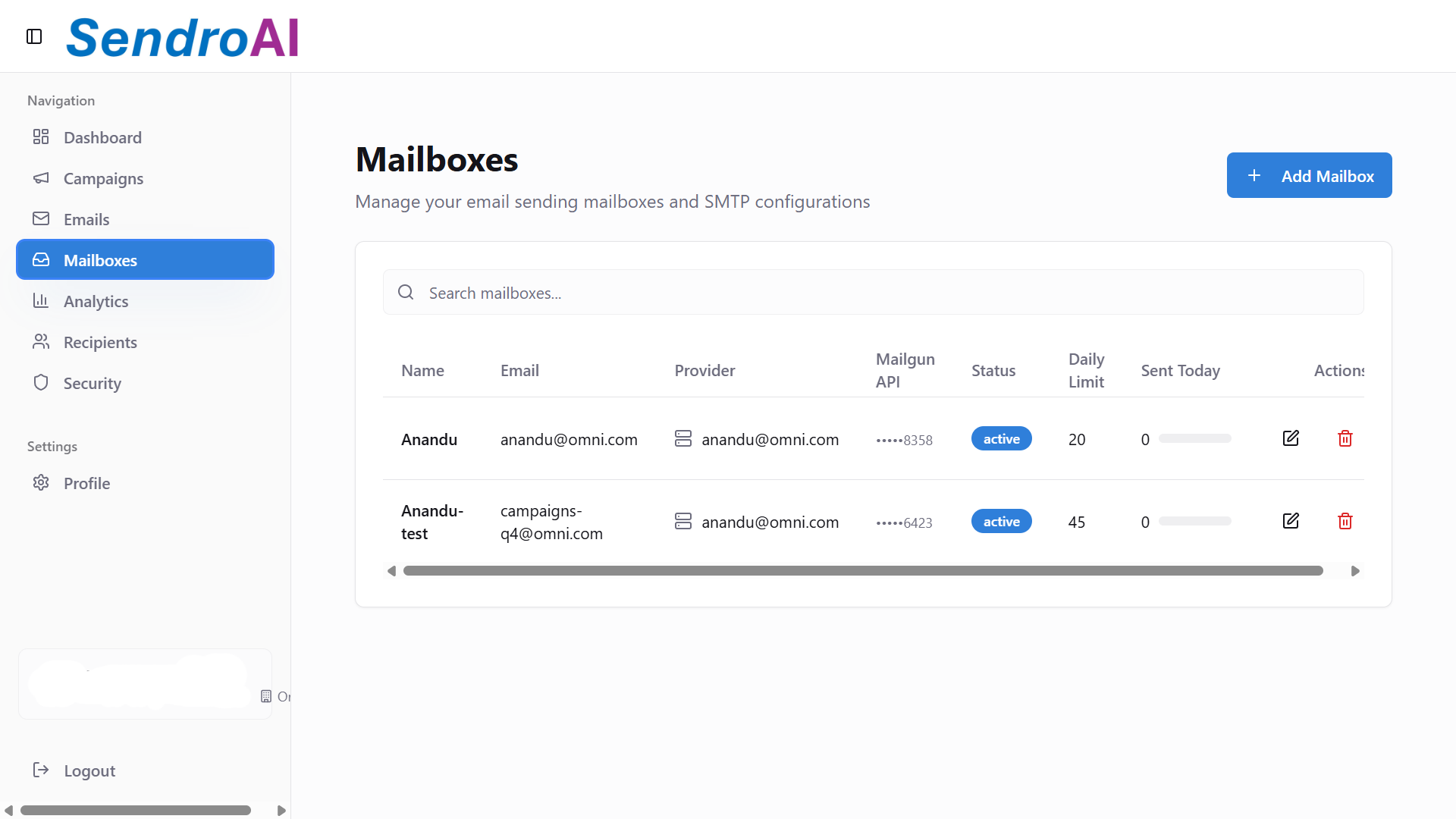Viewport: 1456px width, 819px height.
Task: Click the right scroll arrow of the table
Action: pos(1355,570)
